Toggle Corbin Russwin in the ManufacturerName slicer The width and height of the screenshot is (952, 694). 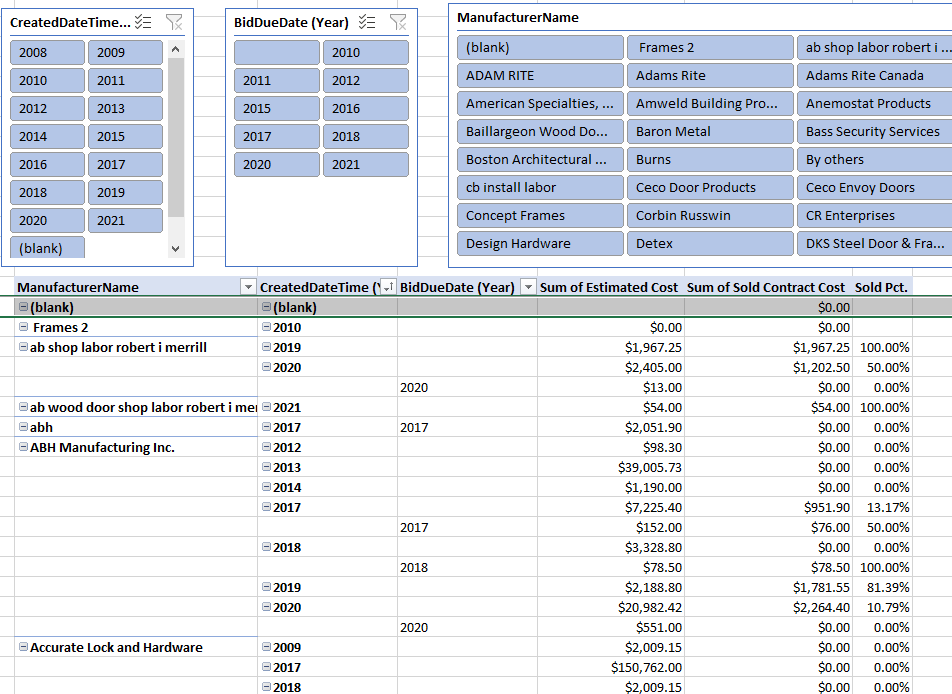[x=711, y=216]
